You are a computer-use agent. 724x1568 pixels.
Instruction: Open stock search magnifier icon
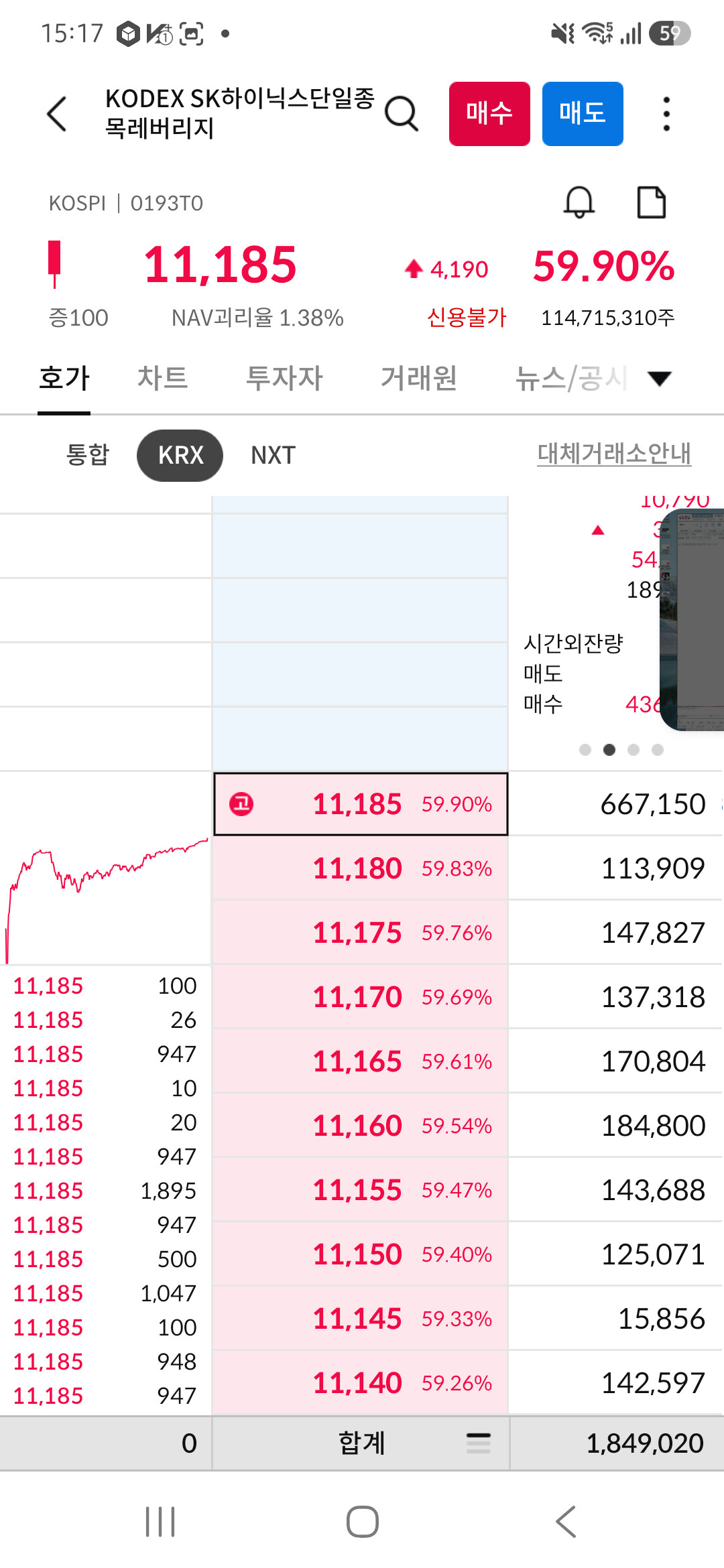pyautogui.click(x=402, y=114)
